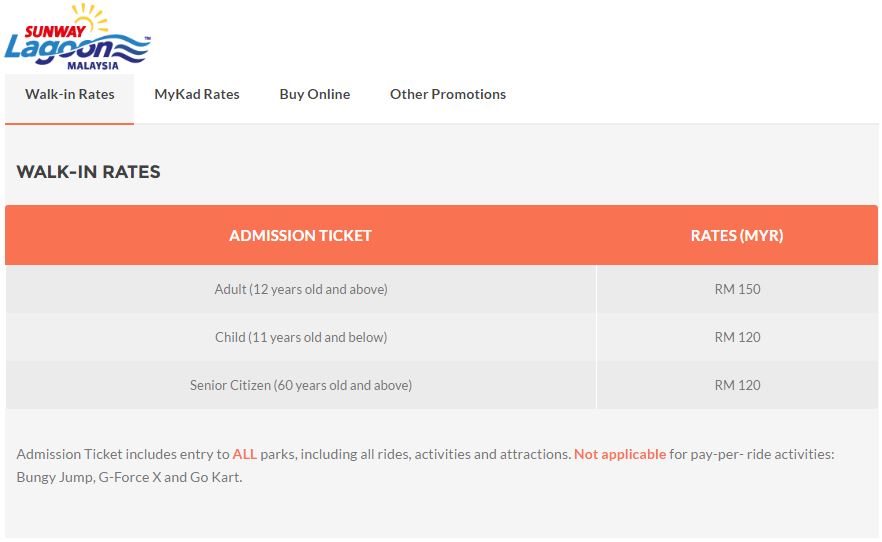Click the Bungy Jump, G-Force X note line
Image resolution: width=882 pixels, height=542 pixels.
point(129,477)
